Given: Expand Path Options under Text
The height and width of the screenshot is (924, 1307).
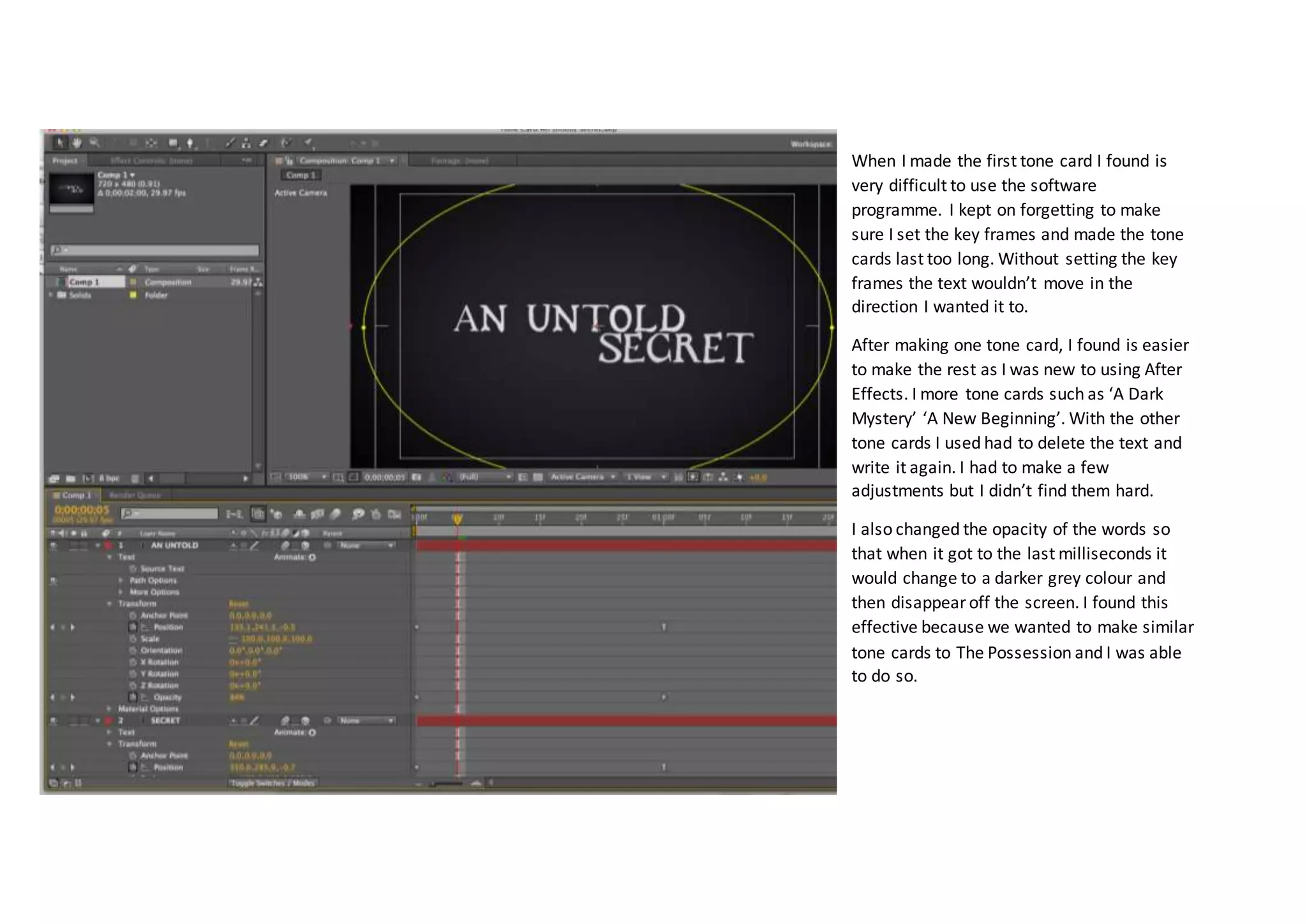Looking at the screenshot, I should pos(121,580).
